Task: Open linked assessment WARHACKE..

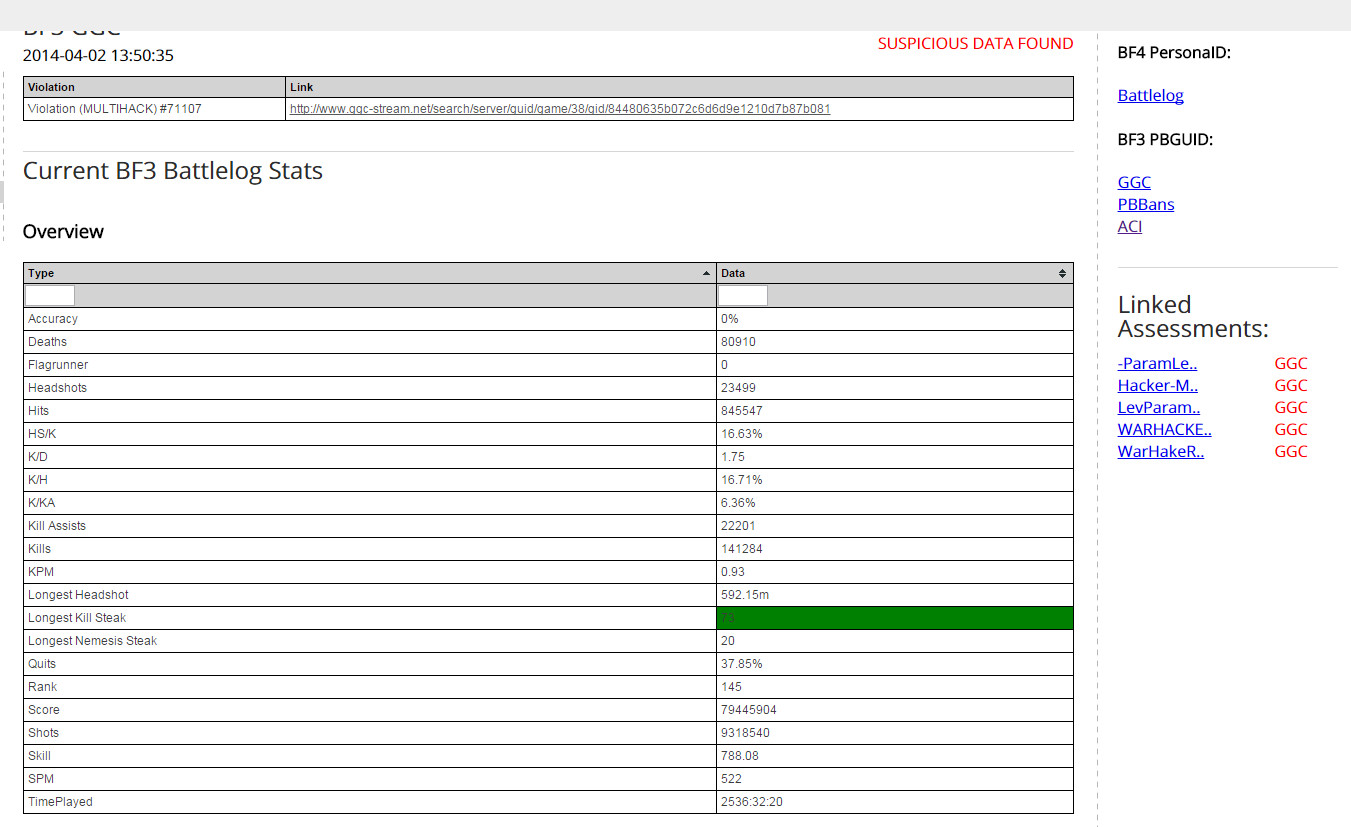Action: pyautogui.click(x=1164, y=430)
